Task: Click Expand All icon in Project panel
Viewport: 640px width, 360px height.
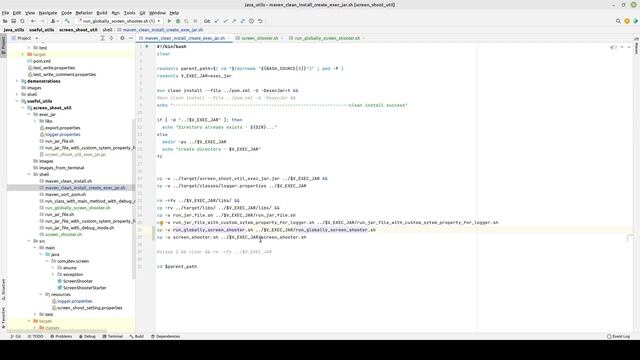Action: pyautogui.click(x=102, y=38)
